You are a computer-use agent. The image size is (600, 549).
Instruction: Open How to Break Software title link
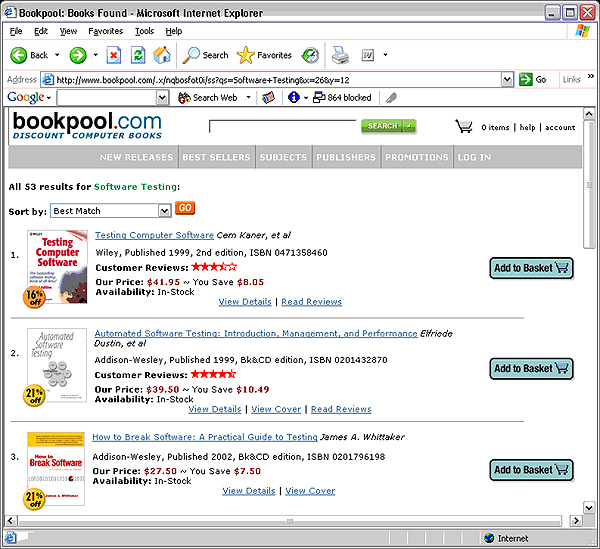point(205,437)
